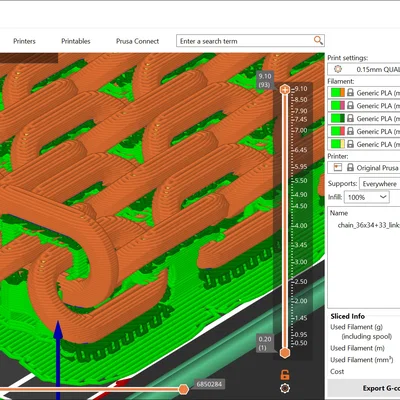400x400 pixels.
Task: Expand the Infill 100% dropdown
Action: (x=367, y=197)
